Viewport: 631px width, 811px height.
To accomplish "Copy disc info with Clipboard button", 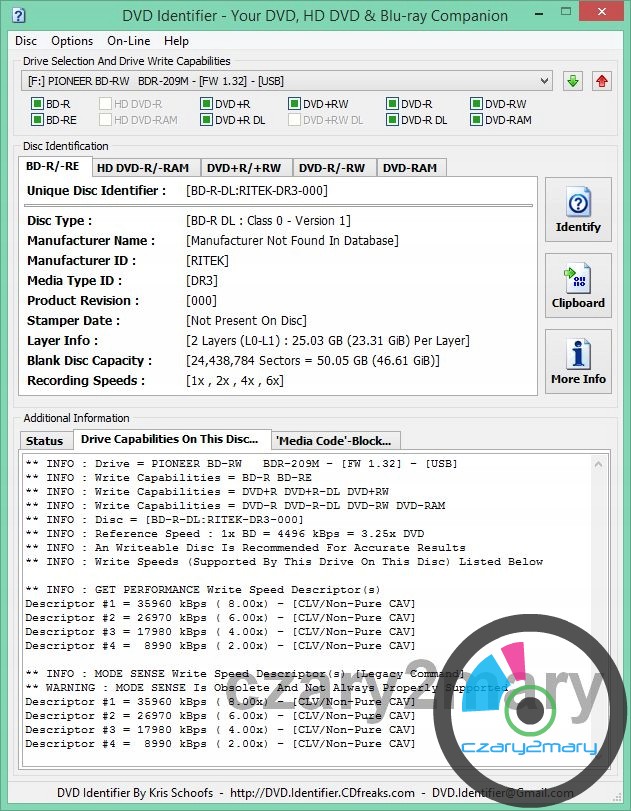I will tap(578, 287).
